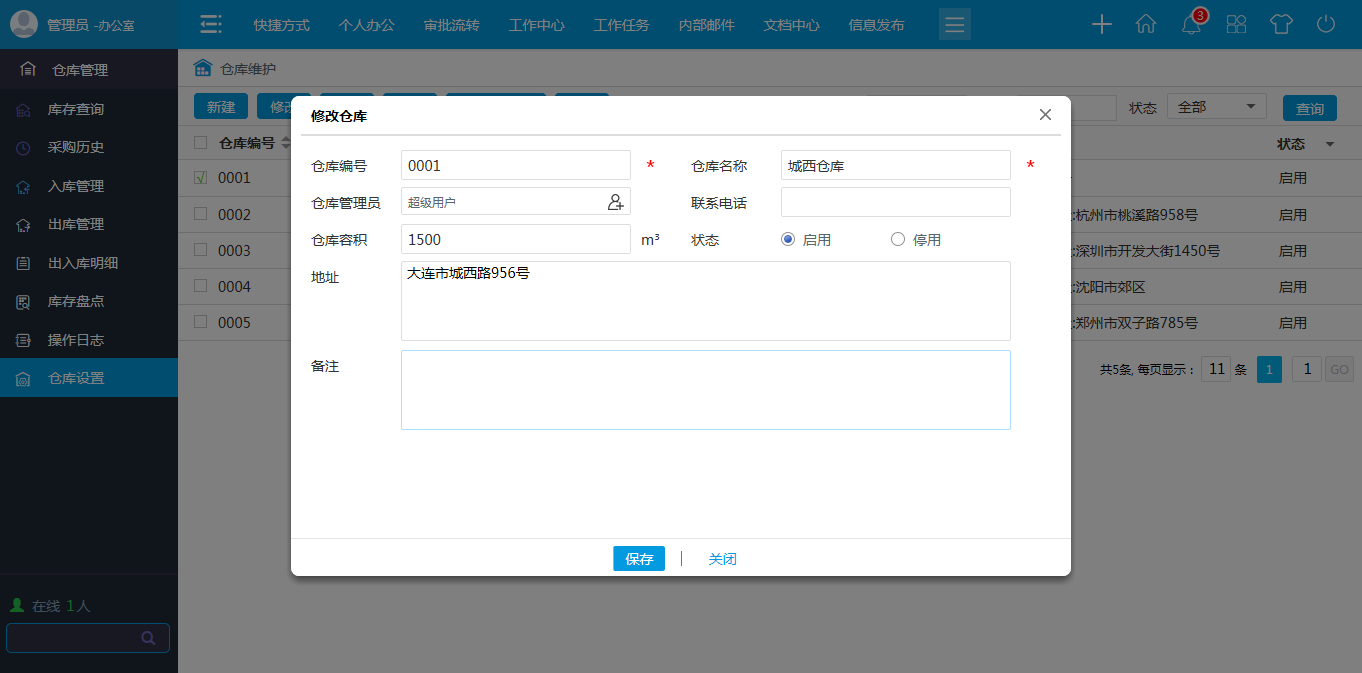Open the 审批流转 menu
Image resolution: width=1362 pixels, height=673 pixels.
[451, 25]
